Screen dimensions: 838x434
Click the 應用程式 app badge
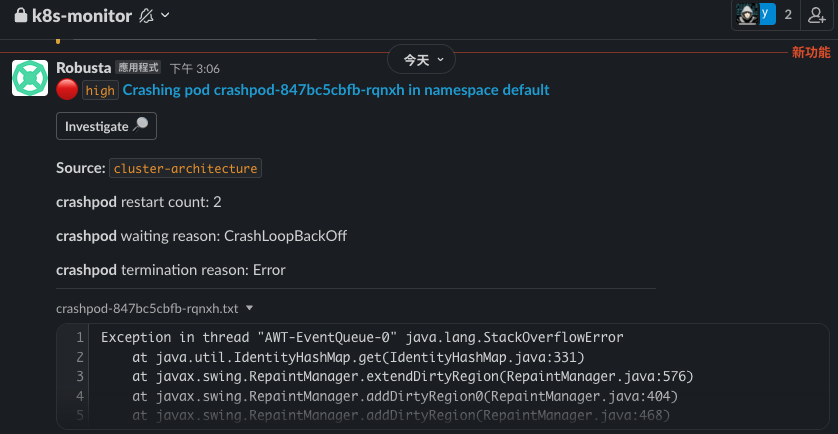point(138,67)
